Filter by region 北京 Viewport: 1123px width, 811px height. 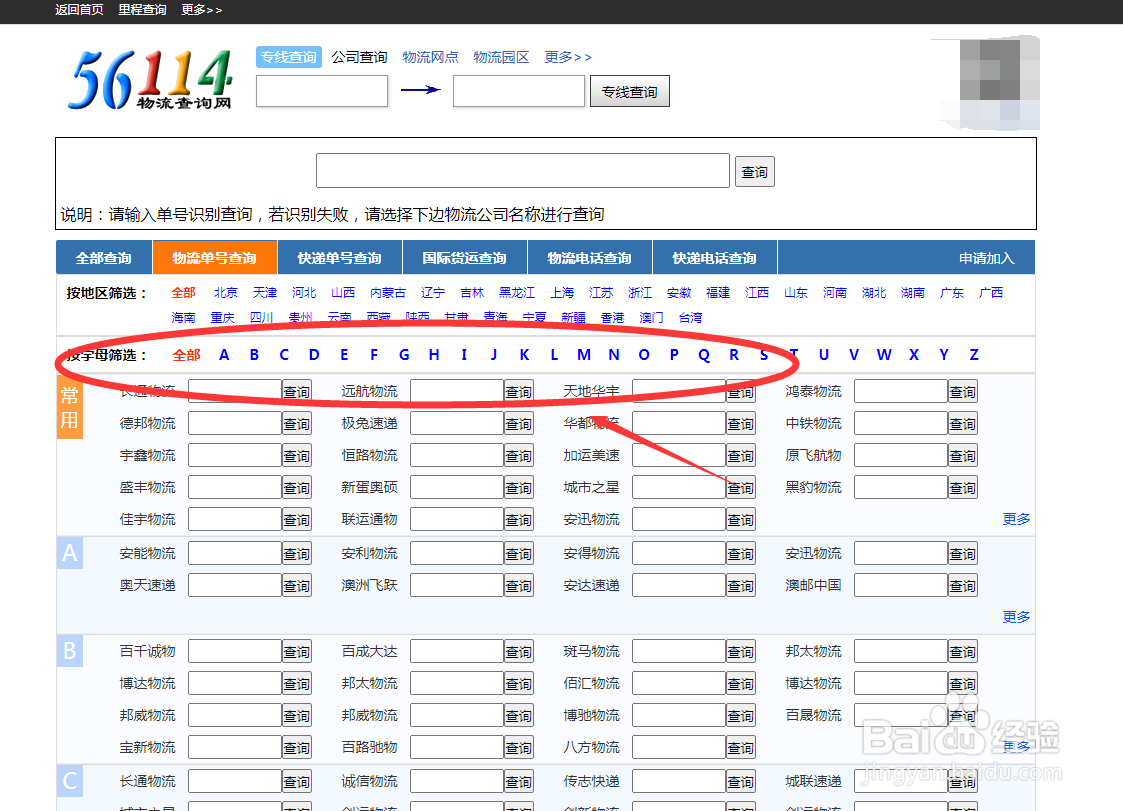tap(226, 292)
